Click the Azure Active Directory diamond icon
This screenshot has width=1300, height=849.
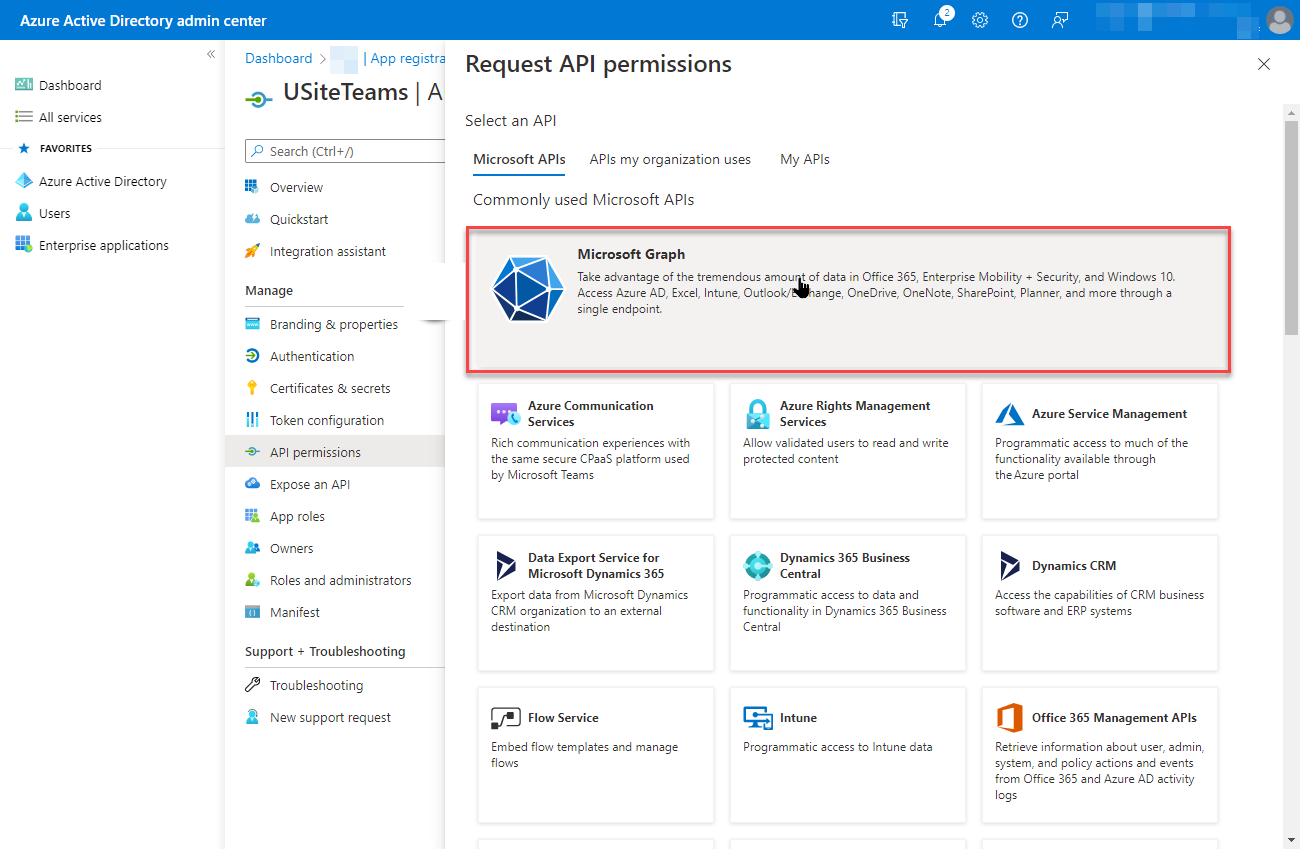tap(24, 181)
